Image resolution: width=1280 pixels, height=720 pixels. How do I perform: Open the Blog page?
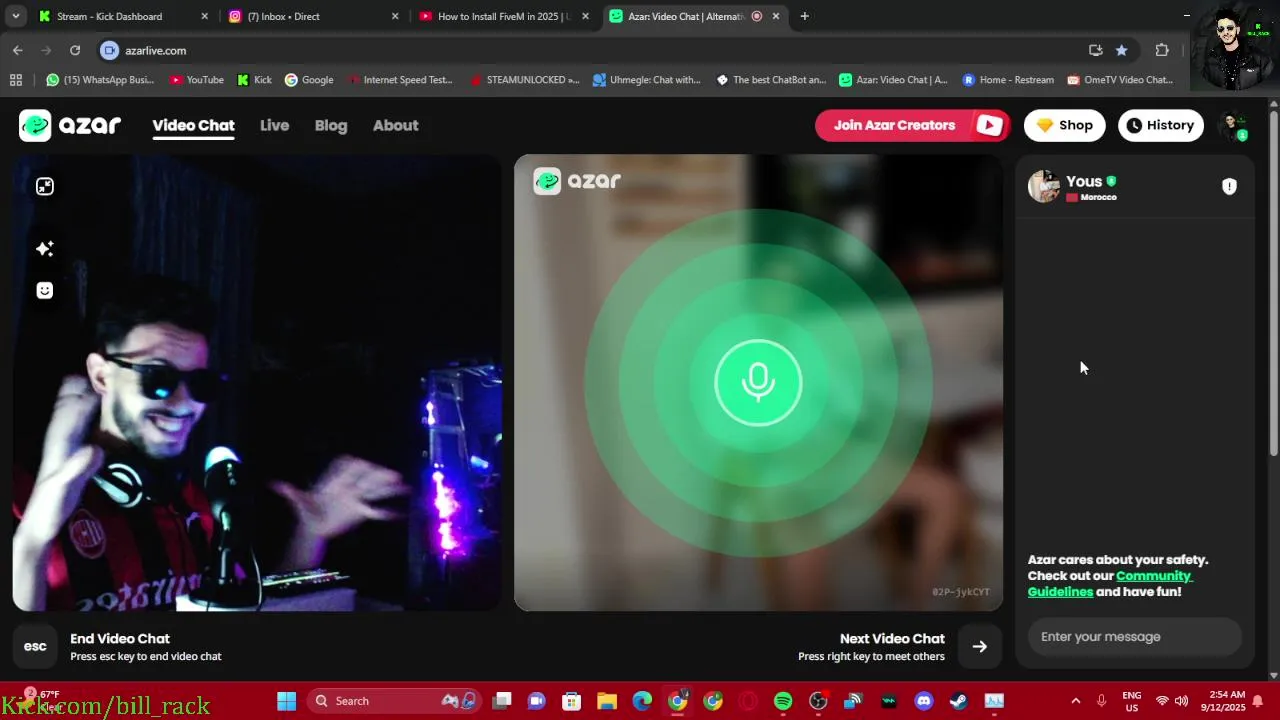point(331,125)
